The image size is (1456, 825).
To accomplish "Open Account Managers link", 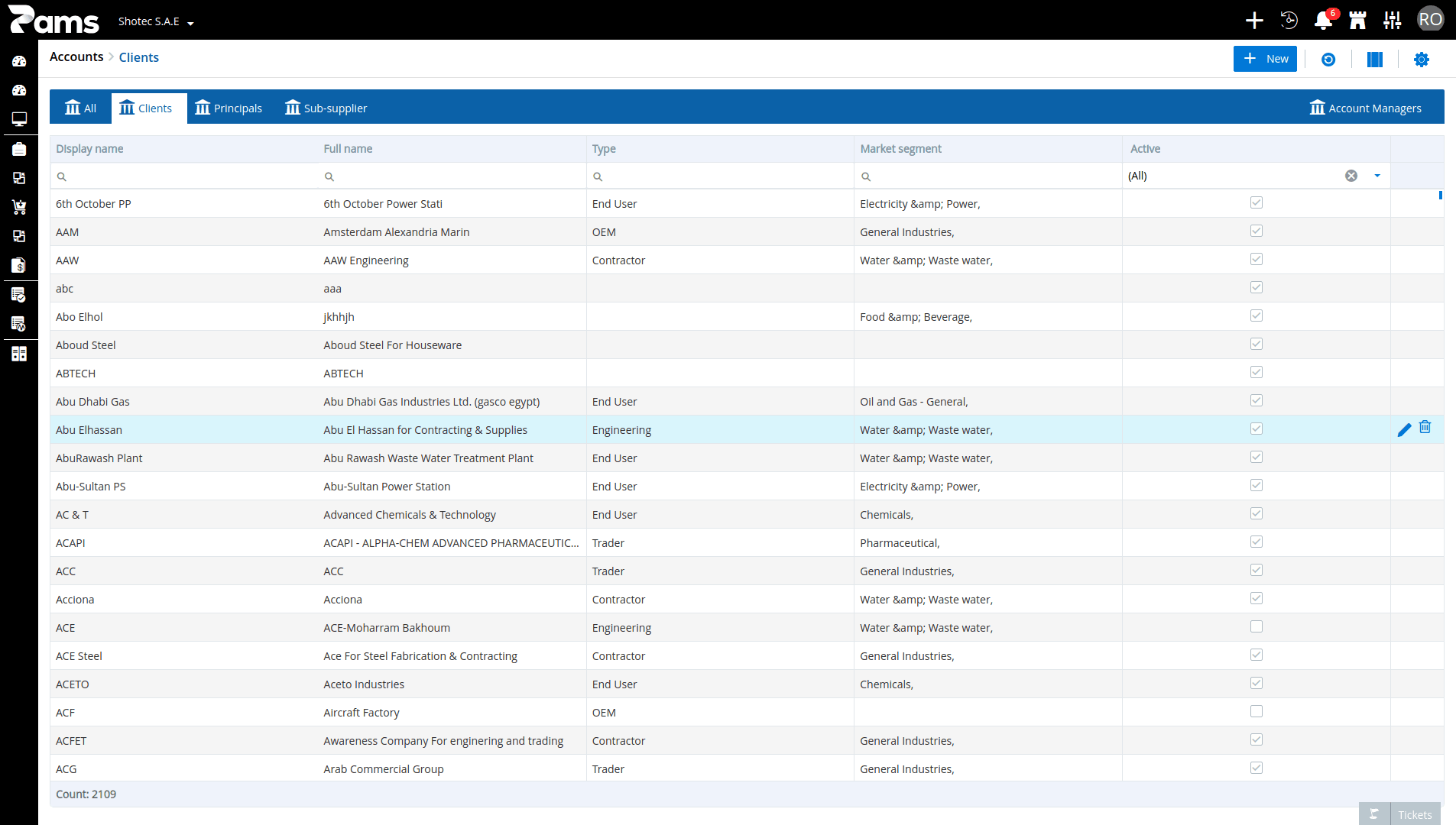I will (x=1366, y=108).
